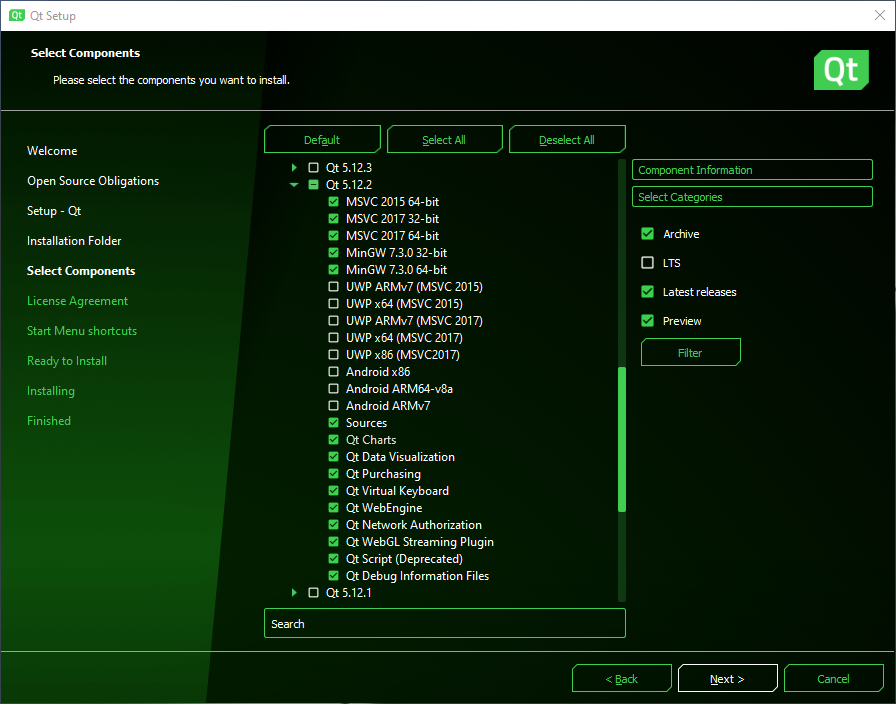Viewport: 896px width, 704px height.
Task: Click the Ready to Install step
Action: click(67, 361)
